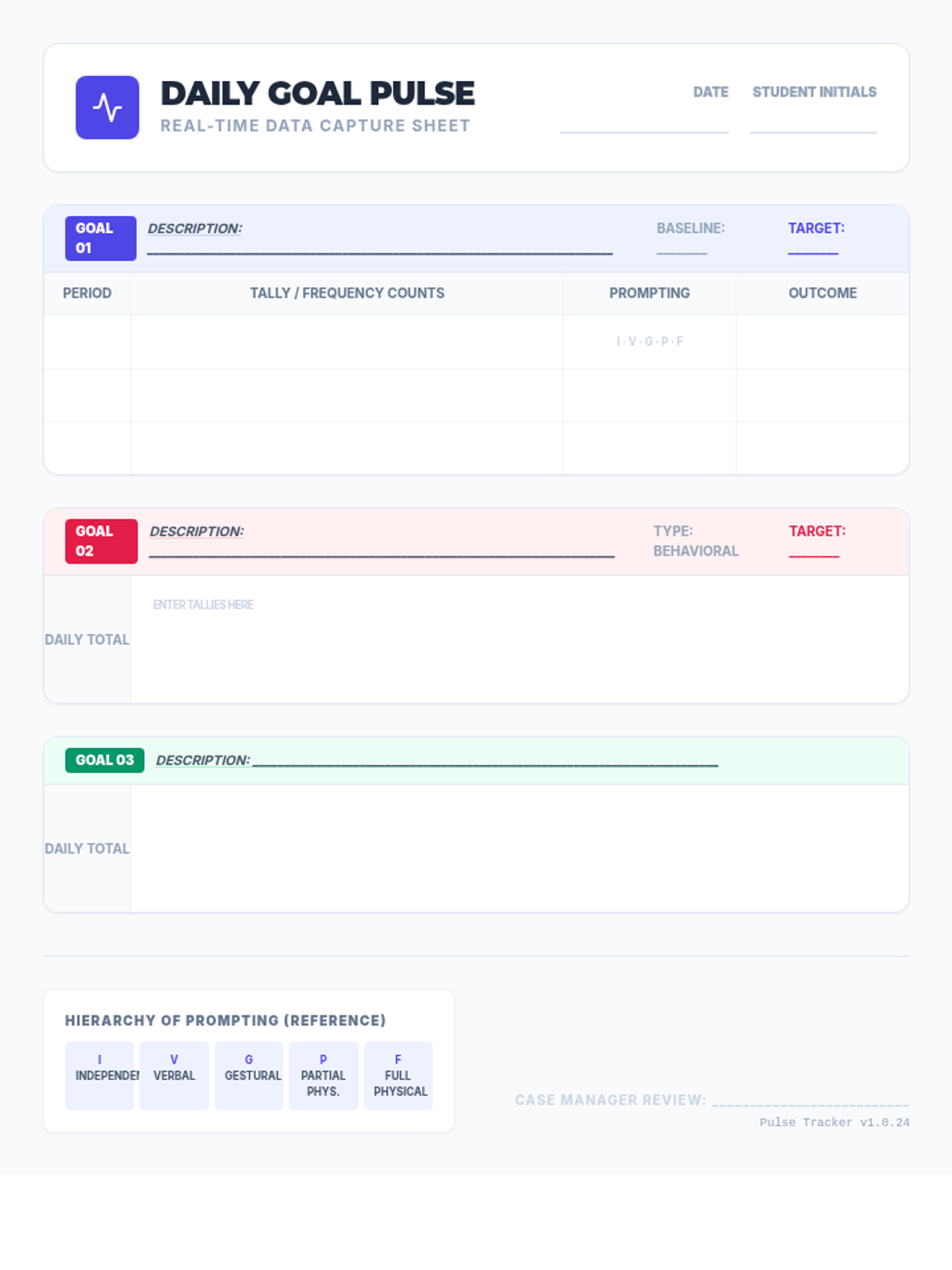Select the Goal 03 green badge
952x1270 pixels.
(x=105, y=760)
